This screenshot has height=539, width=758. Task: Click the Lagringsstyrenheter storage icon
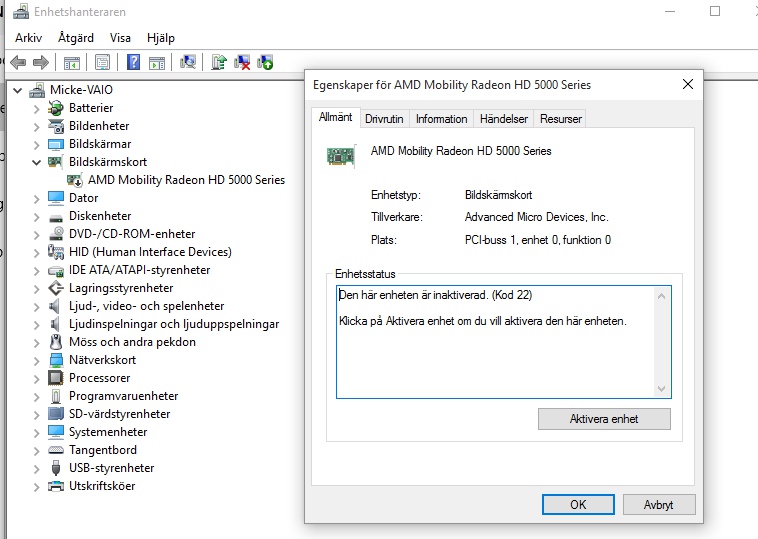tap(56, 288)
